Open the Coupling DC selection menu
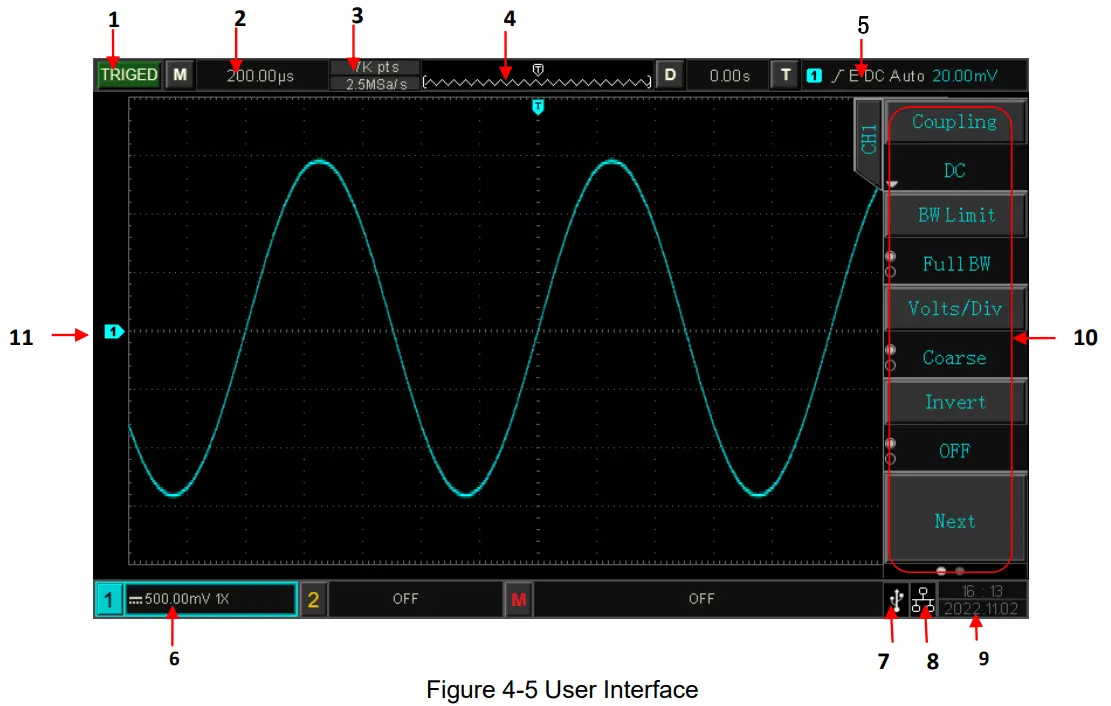The width and height of the screenshot is (1111, 706). [x=953, y=146]
